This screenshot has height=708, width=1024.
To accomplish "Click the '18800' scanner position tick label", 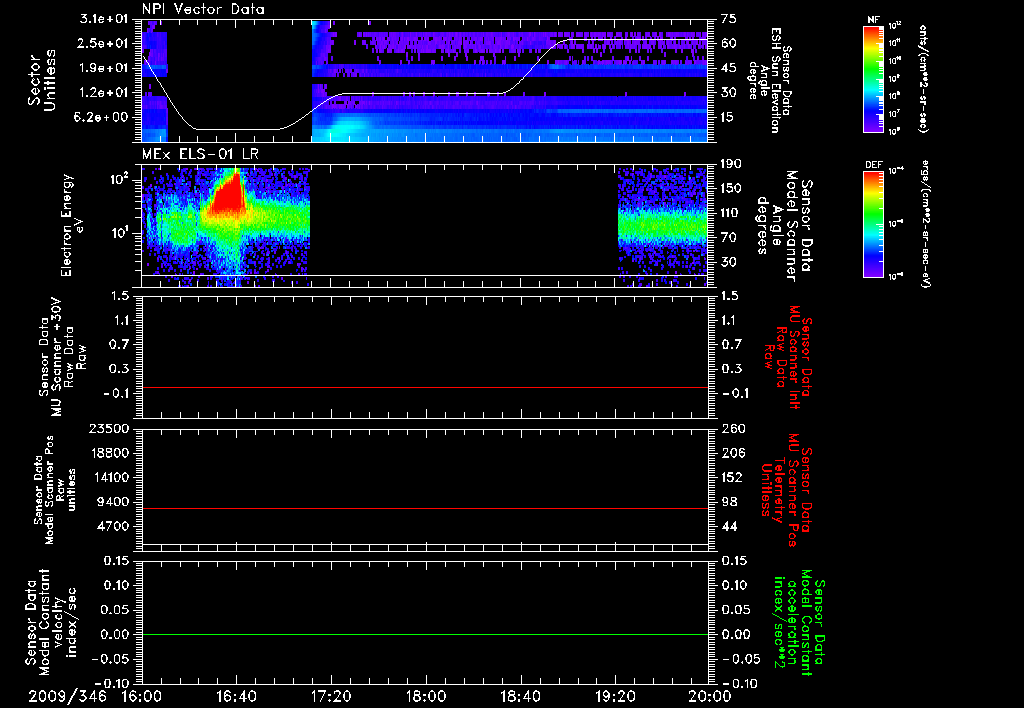I will (110, 453).
